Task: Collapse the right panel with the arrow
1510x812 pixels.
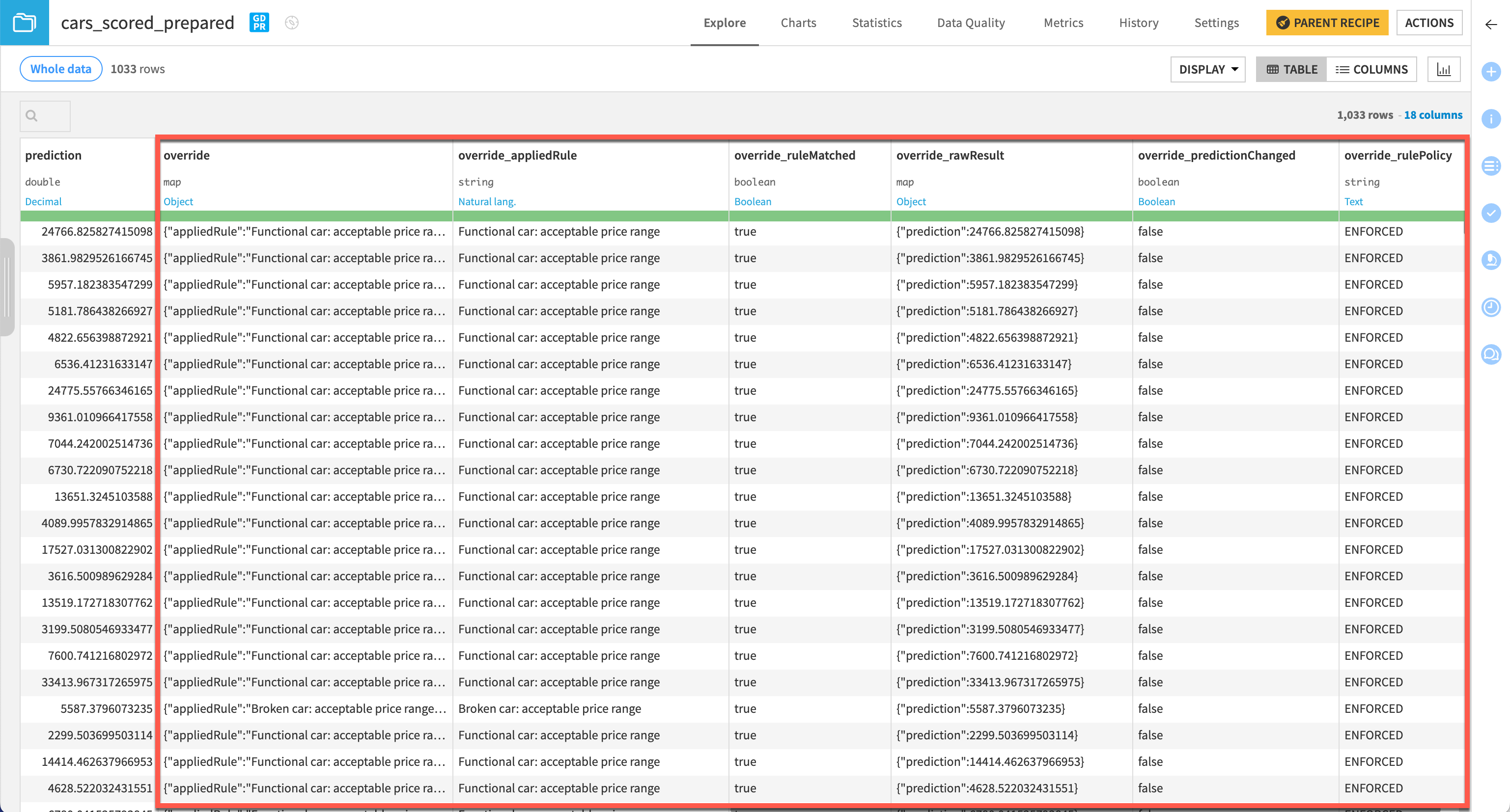Action: [x=1491, y=25]
